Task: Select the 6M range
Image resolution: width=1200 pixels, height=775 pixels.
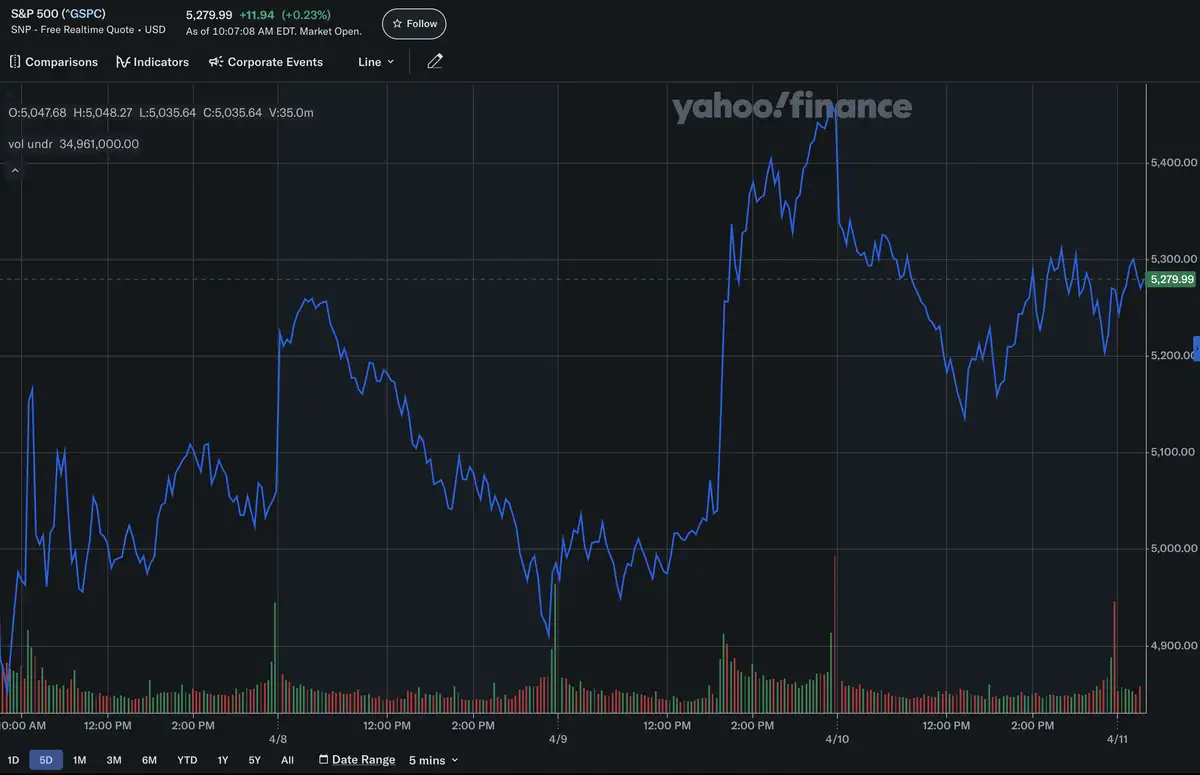Action: point(149,760)
